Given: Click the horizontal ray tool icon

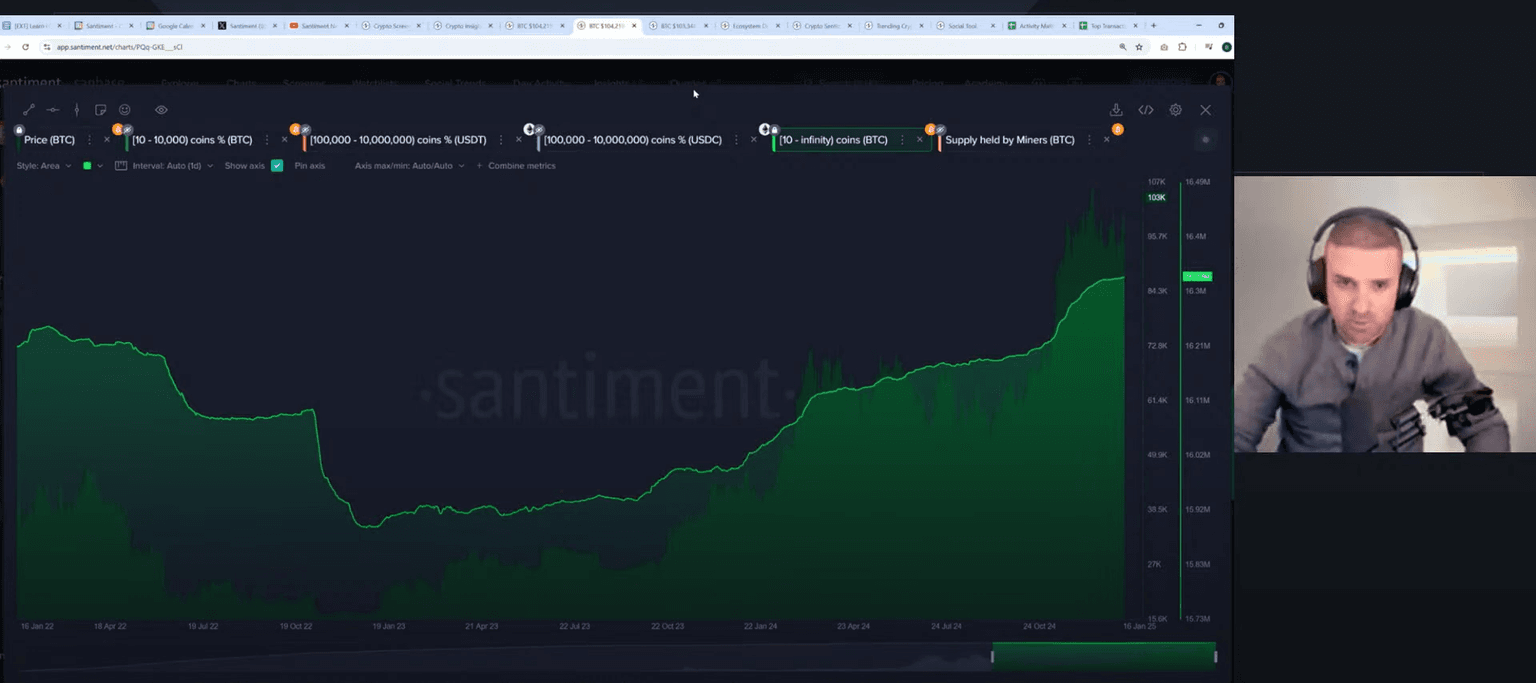Looking at the screenshot, I should click(53, 110).
